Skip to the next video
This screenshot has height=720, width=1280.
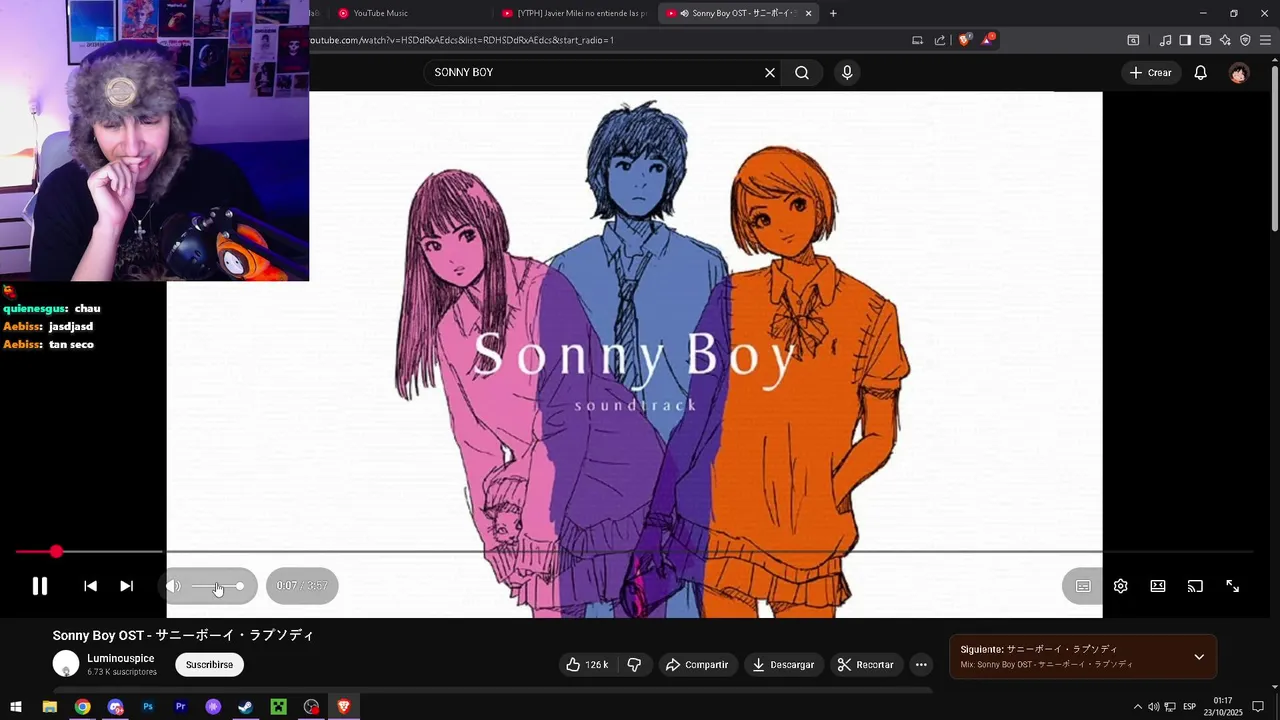(127, 586)
